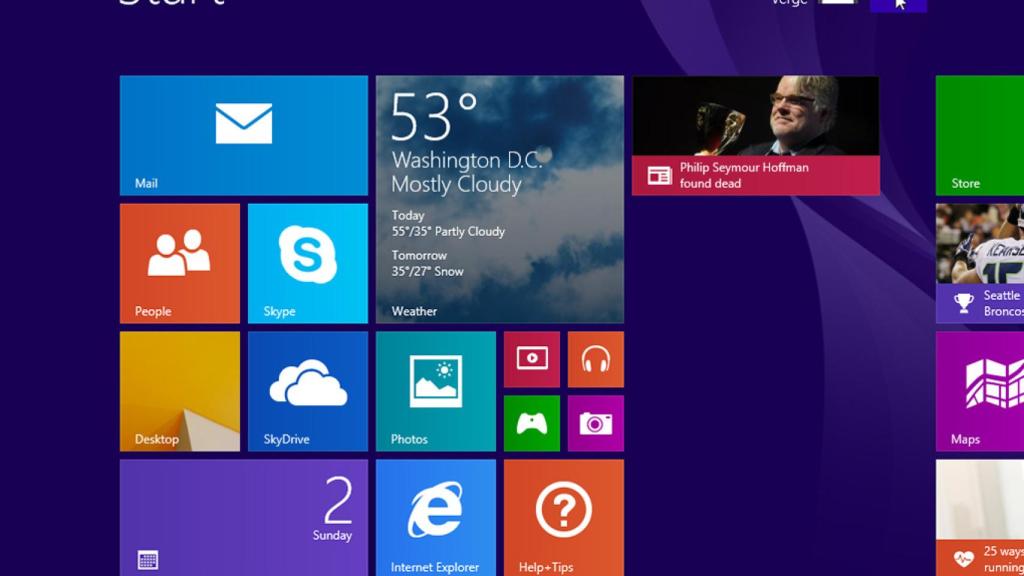
Task: Launch Skype from the Start screen
Action: coord(307,262)
